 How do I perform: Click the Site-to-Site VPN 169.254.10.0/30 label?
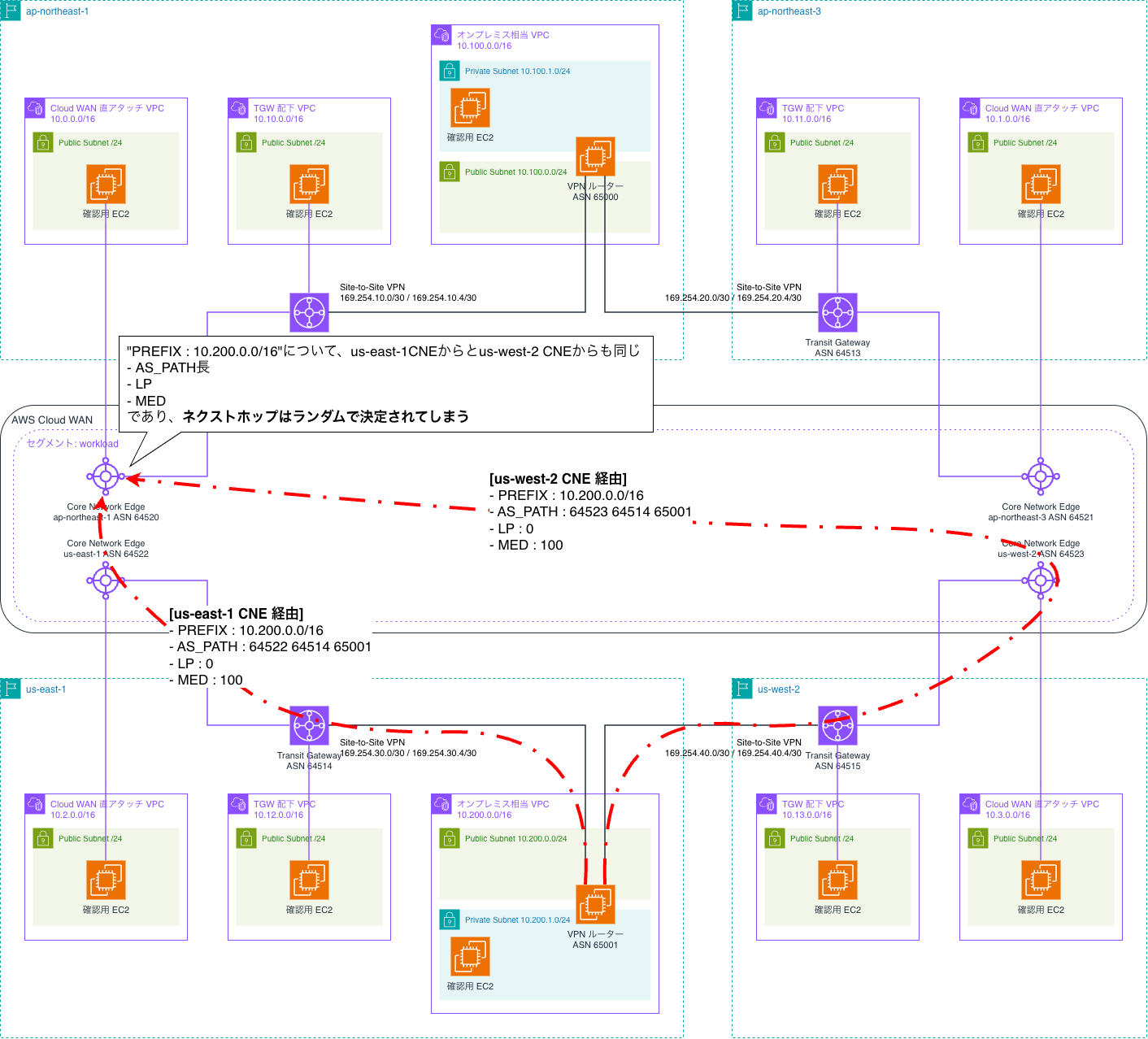pyautogui.click(x=408, y=293)
